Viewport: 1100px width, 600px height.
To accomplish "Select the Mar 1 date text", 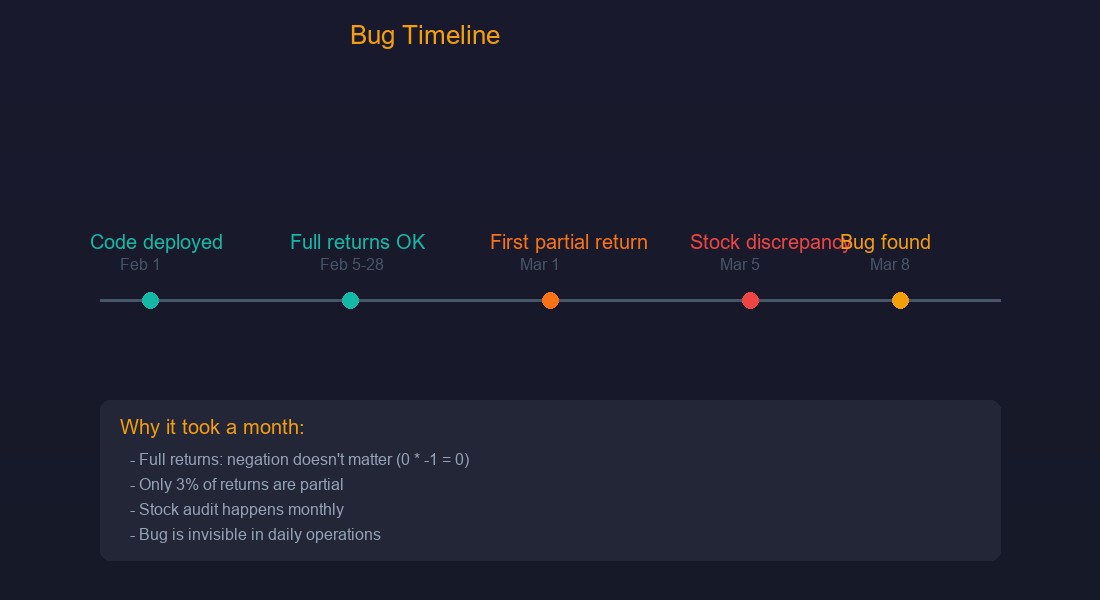I will (x=539, y=265).
